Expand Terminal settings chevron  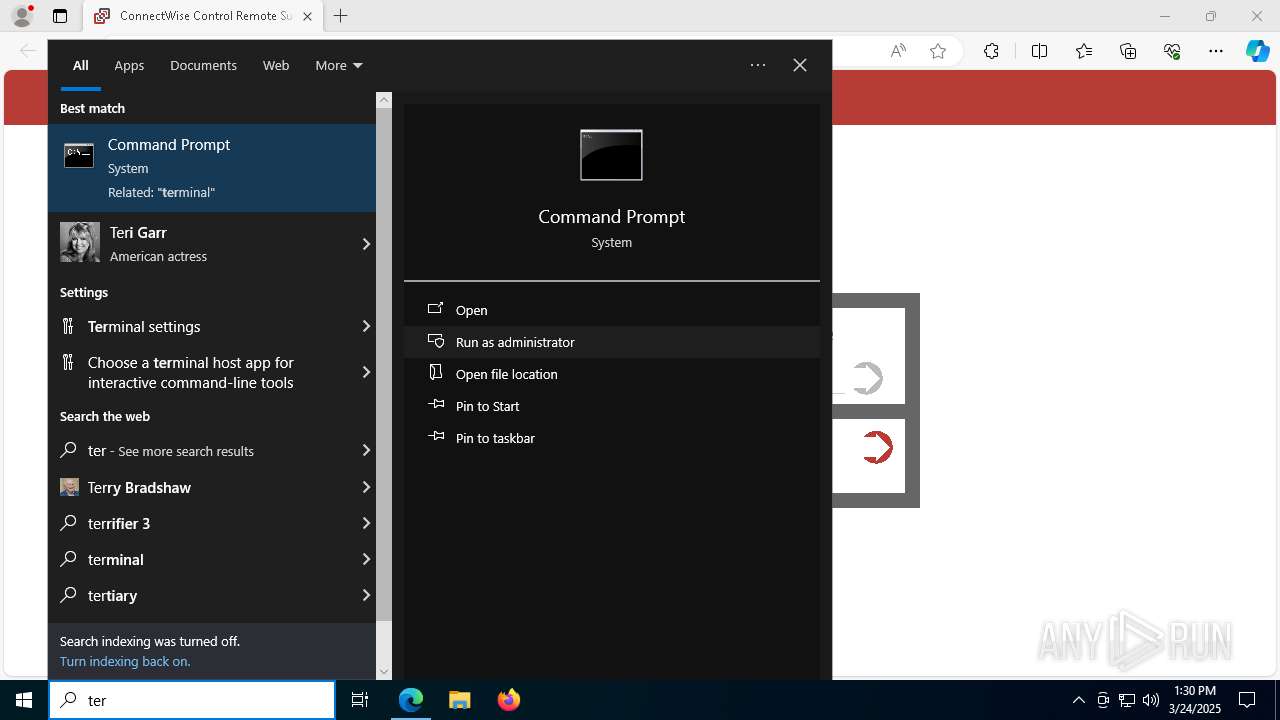pos(366,326)
